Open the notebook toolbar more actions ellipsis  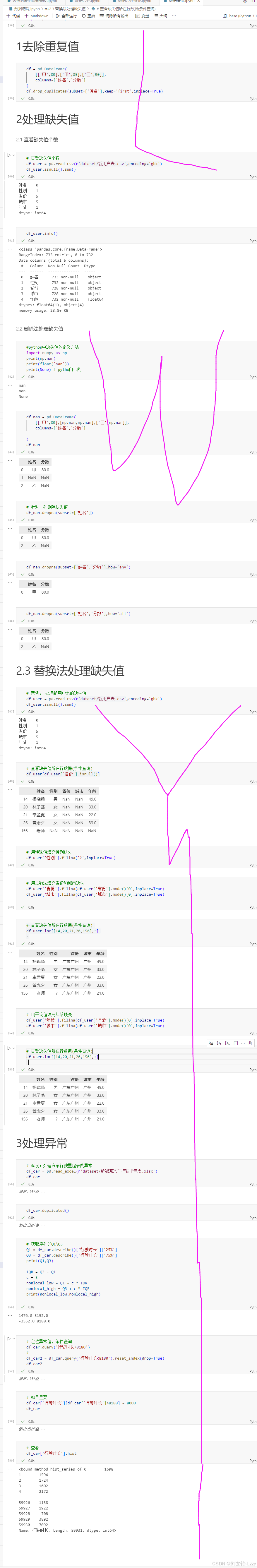(175, 16)
